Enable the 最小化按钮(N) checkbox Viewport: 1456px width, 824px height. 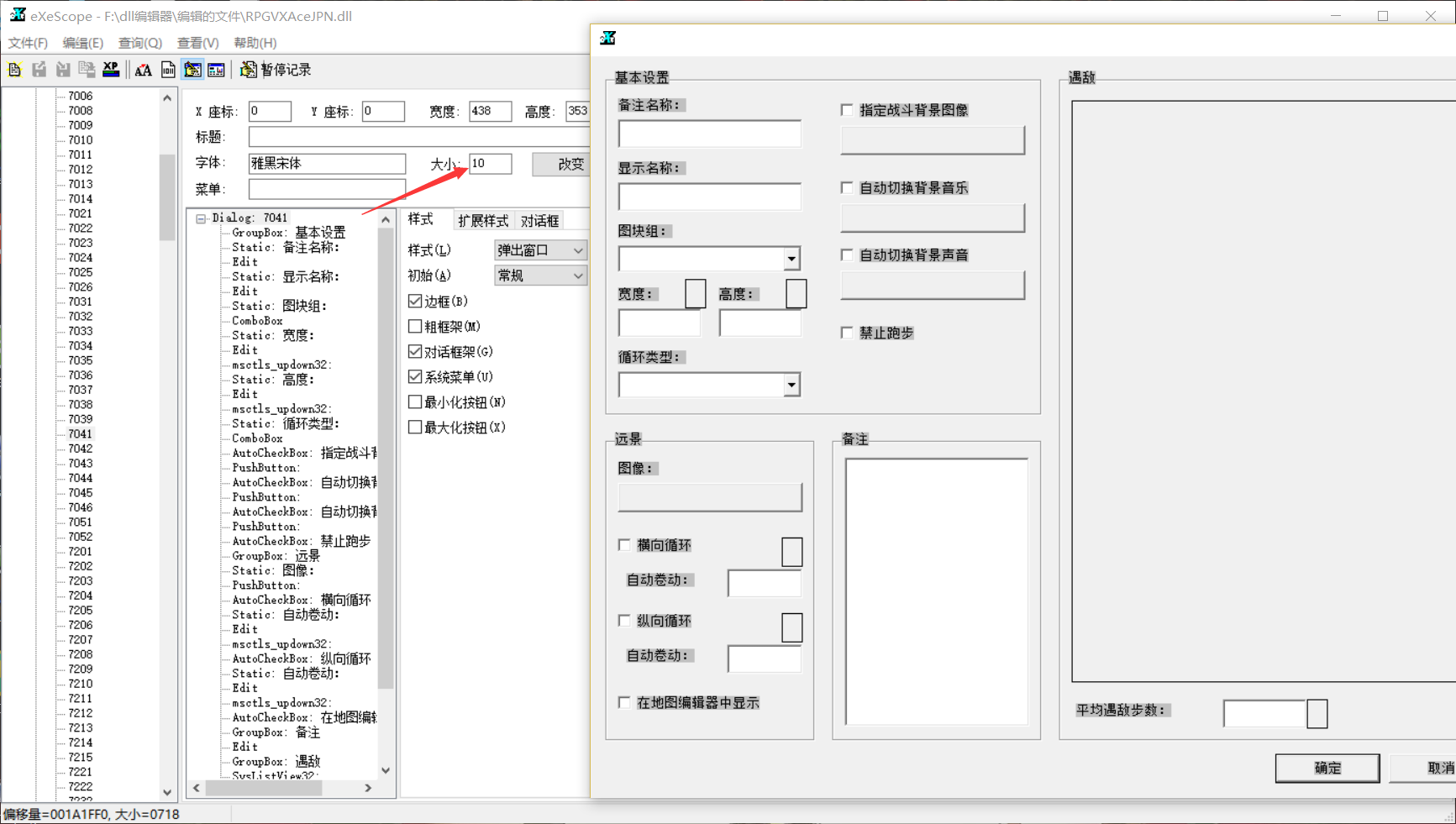415,402
